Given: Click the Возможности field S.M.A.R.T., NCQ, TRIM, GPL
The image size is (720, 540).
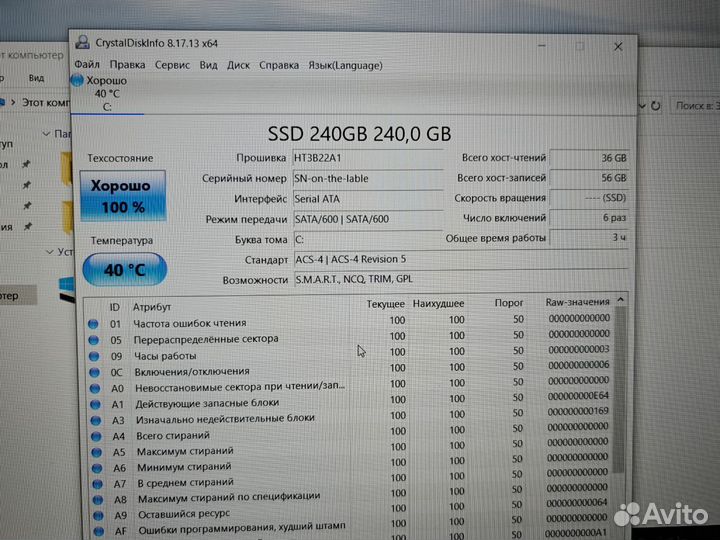Looking at the screenshot, I should [461, 279].
